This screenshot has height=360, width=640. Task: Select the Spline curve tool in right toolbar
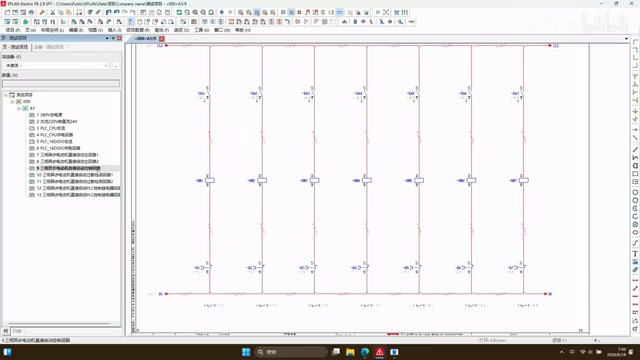click(635, 243)
